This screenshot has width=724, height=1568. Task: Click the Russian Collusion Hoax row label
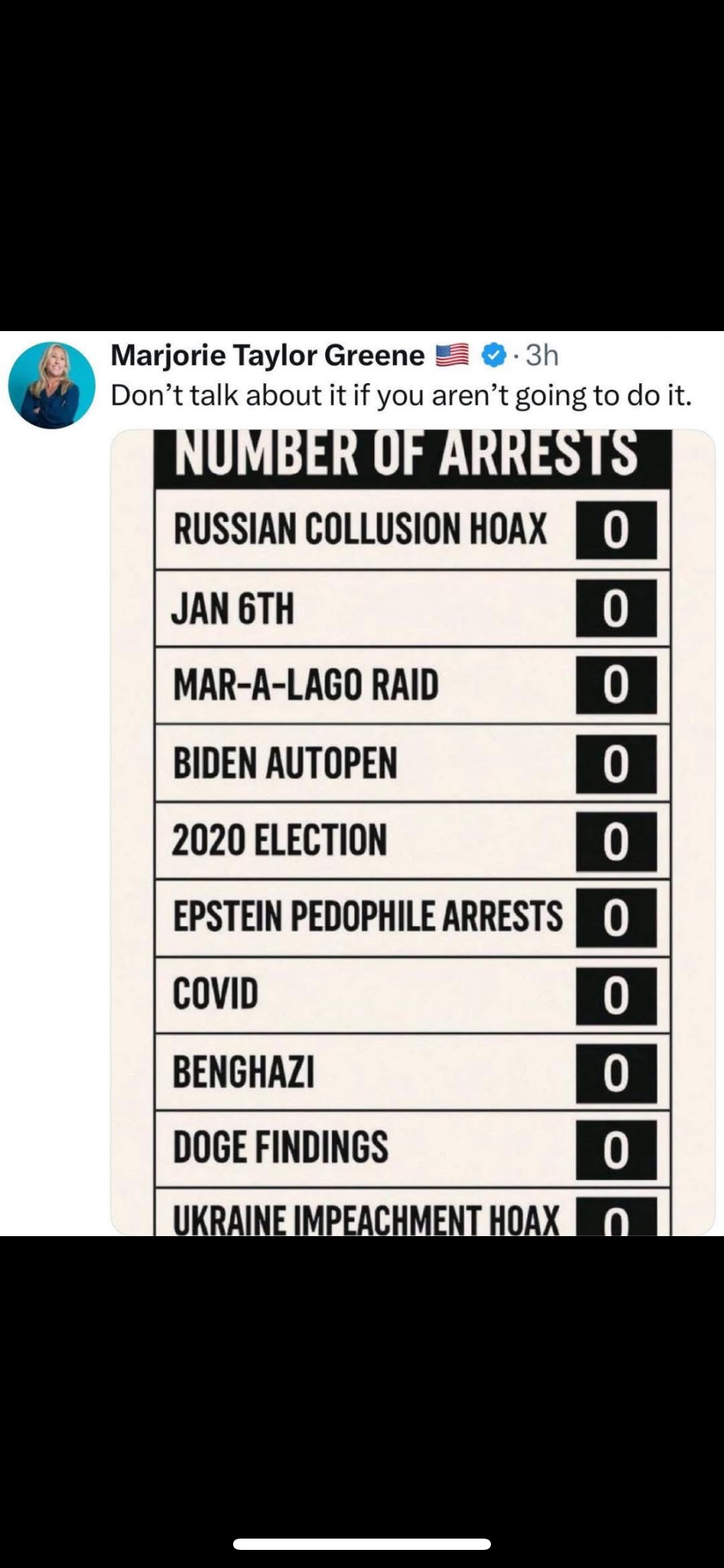[360, 529]
